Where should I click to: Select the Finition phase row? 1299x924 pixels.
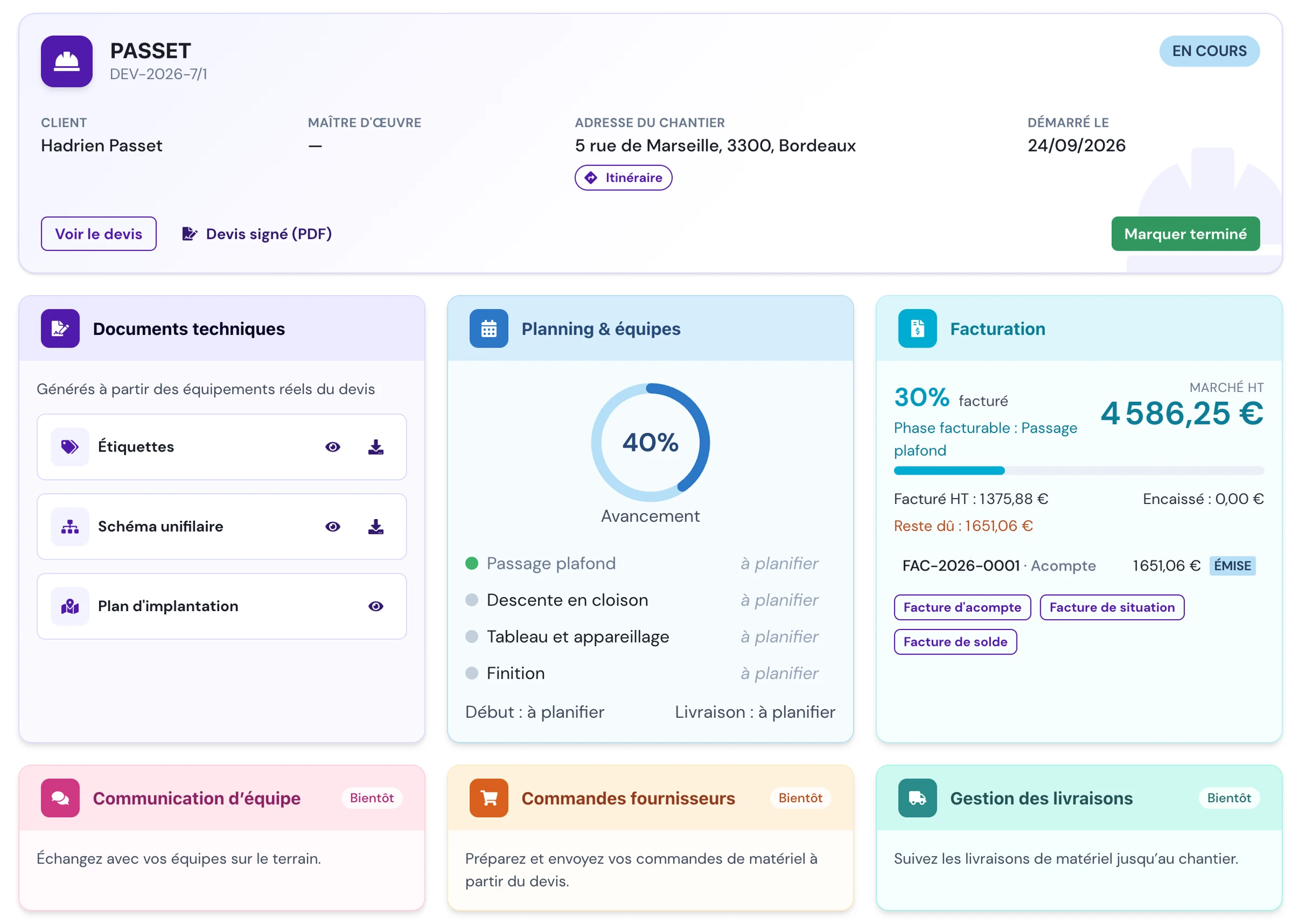coord(650,673)
